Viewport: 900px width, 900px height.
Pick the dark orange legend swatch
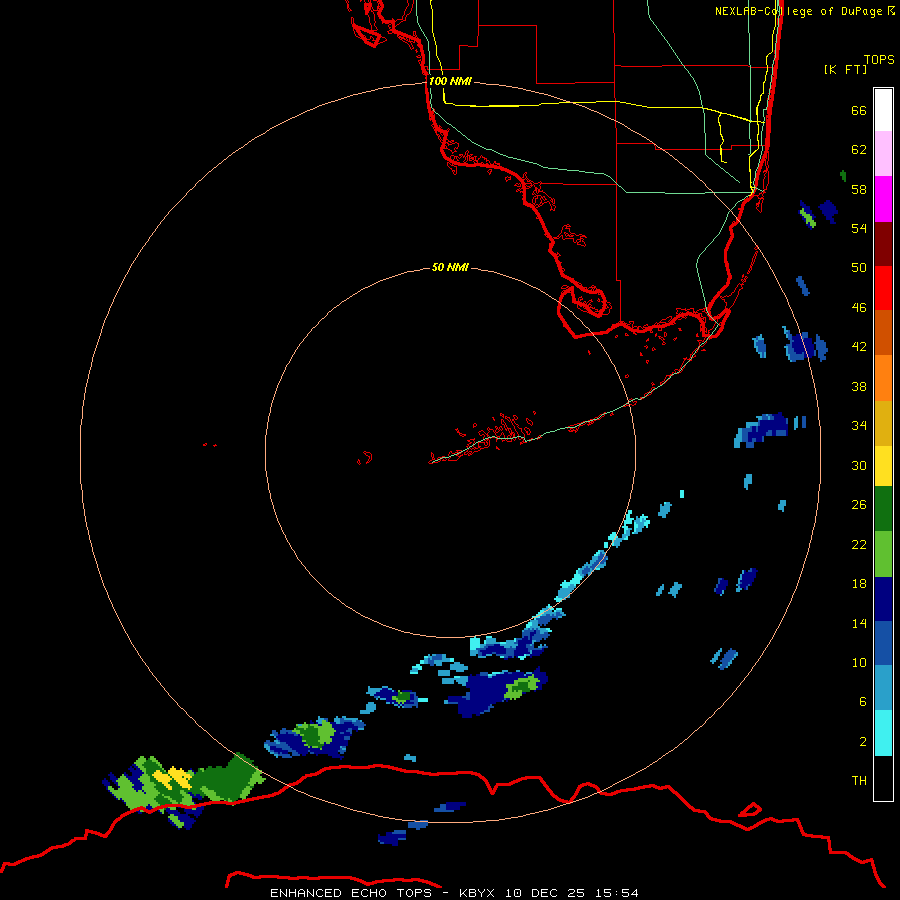coord(883,333)
